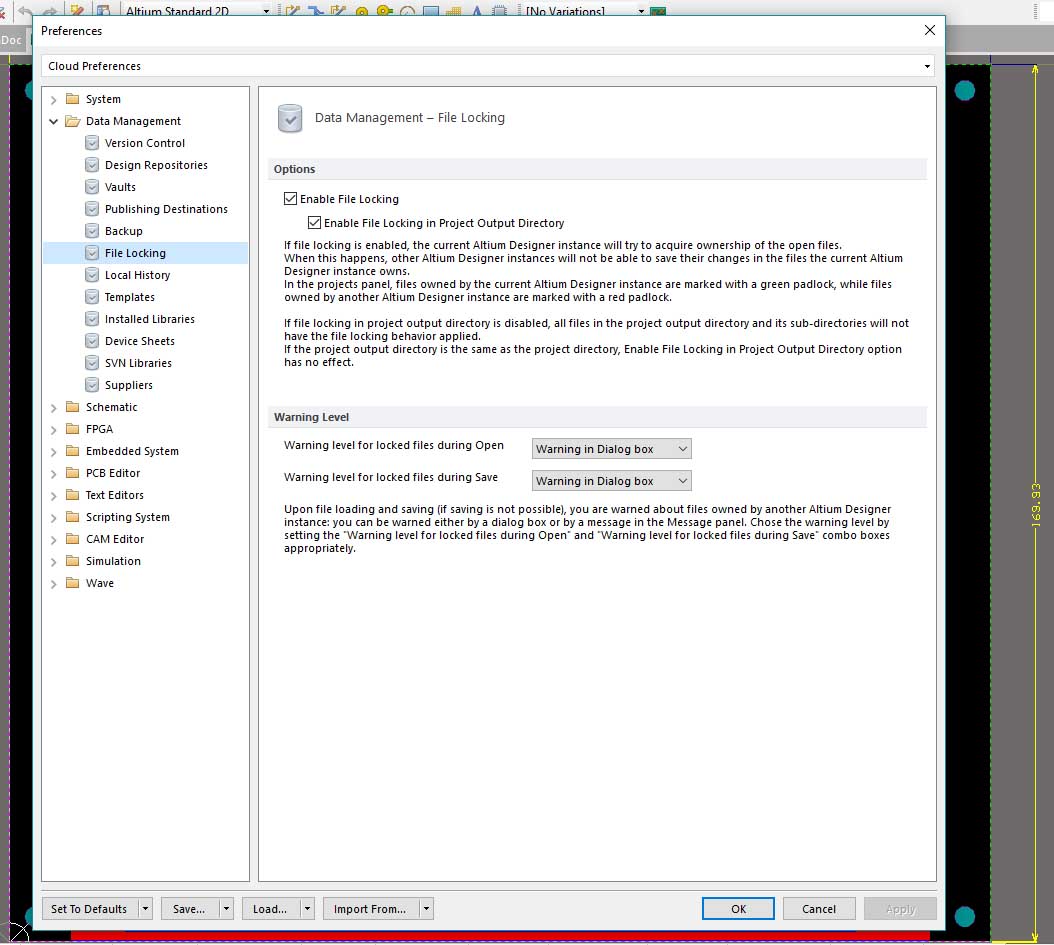Open the Cloud Preferences dropdown
This screenshot has width=1054, height=945.
(x=928, y=66)
